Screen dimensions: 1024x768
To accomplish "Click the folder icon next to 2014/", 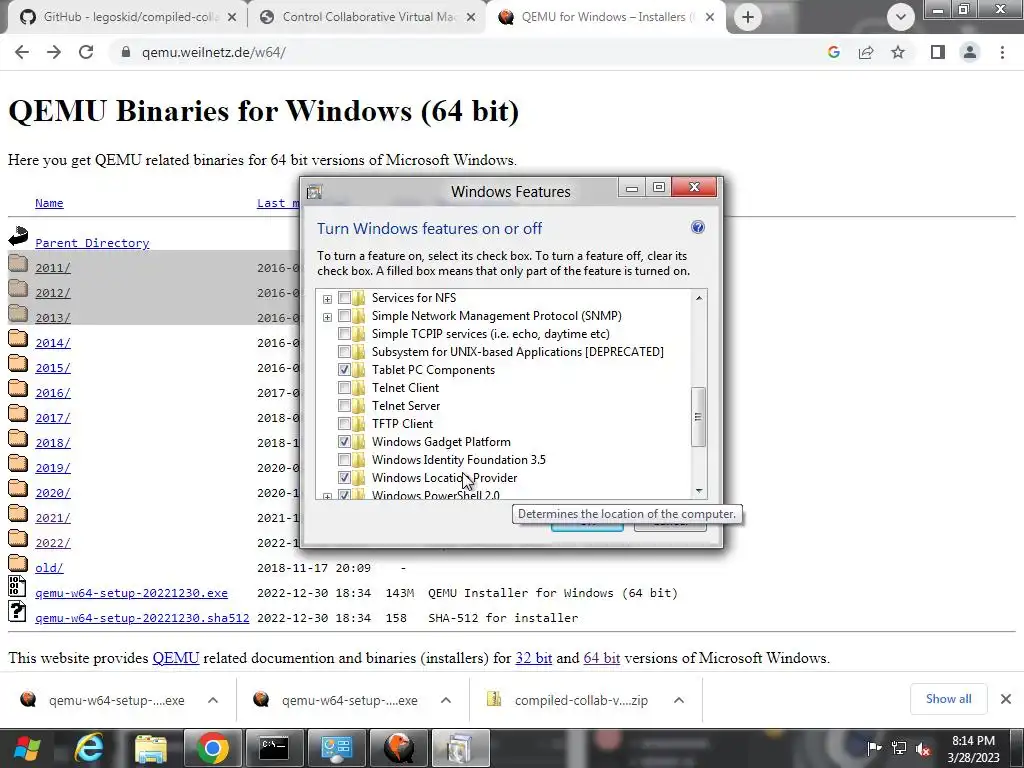I will [18, 338].
